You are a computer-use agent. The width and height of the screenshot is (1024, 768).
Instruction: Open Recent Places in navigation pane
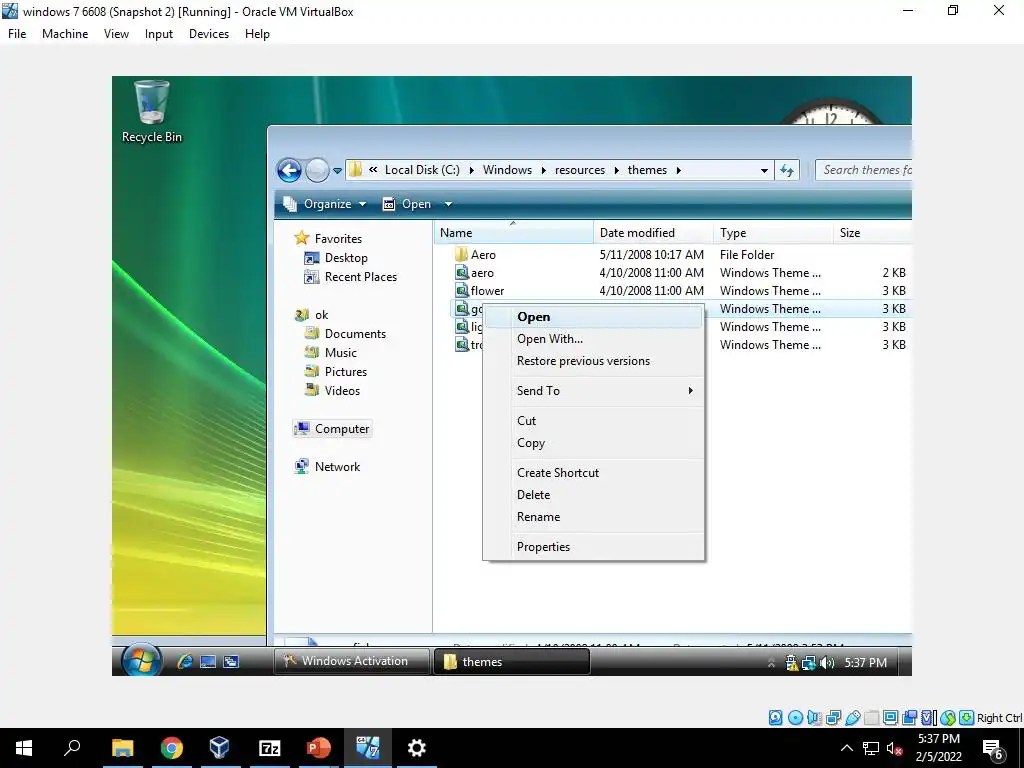coord(351,277)
